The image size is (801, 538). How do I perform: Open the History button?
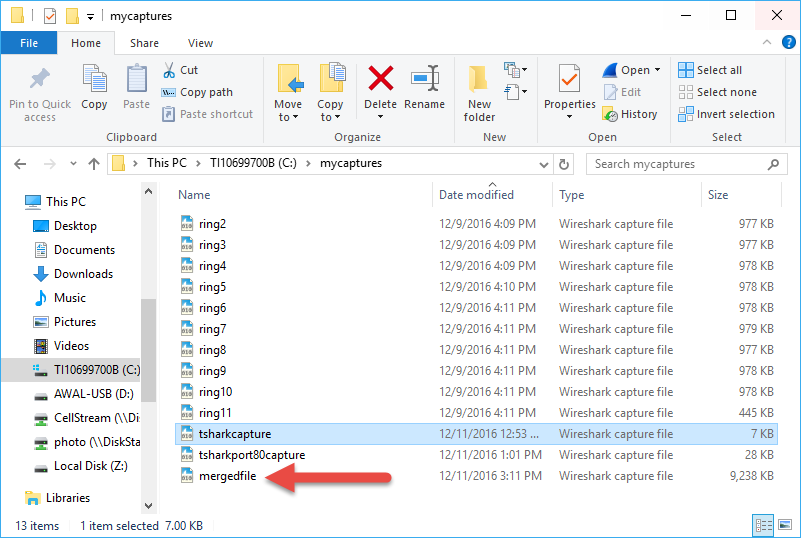(630, 114)
